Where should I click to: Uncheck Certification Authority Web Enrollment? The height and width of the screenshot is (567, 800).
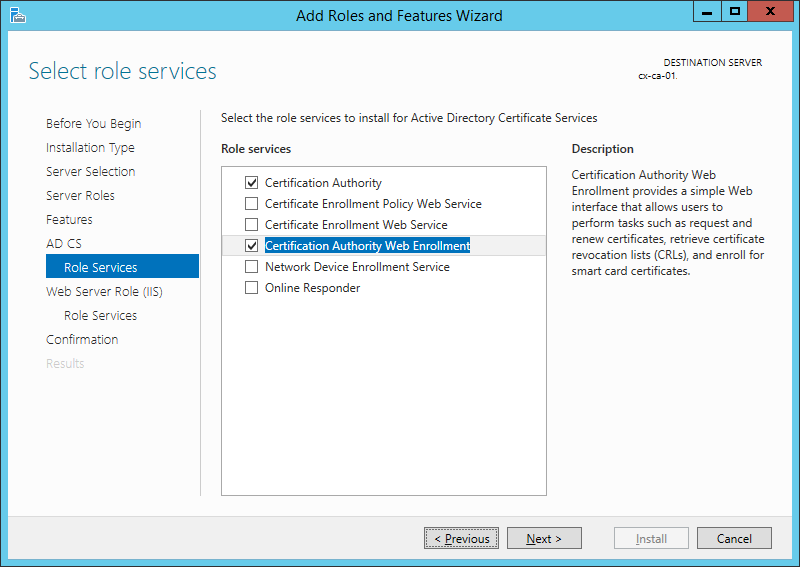(251, 246)
